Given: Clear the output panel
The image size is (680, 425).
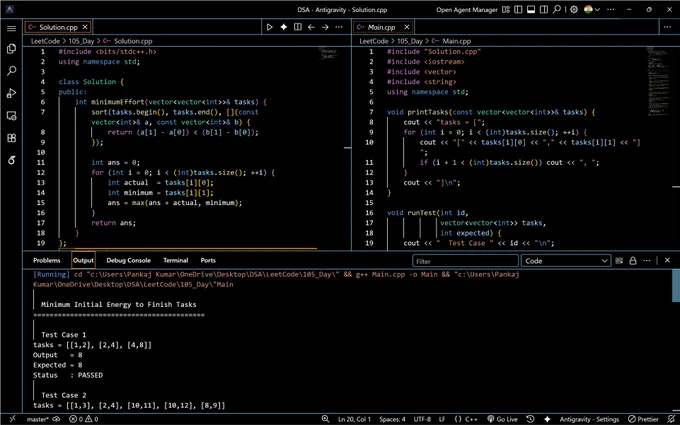Looking at the screenshot, I should pyautogui.click(x=619, y=261).
